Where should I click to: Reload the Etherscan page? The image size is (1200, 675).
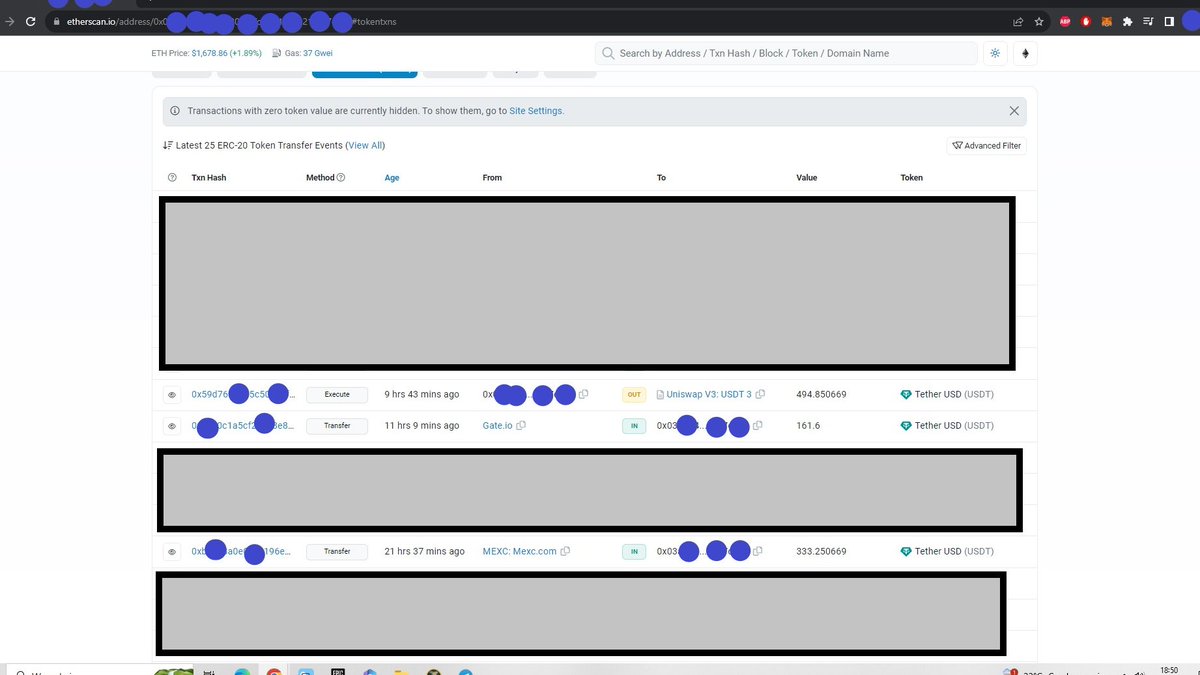[x=32, y=21]
